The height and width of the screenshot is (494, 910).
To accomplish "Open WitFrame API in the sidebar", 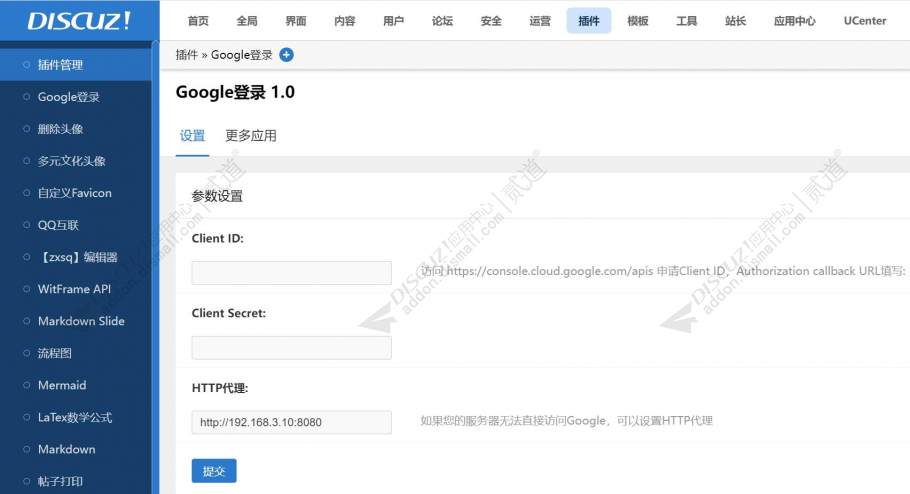I will (x=76, y=289).
